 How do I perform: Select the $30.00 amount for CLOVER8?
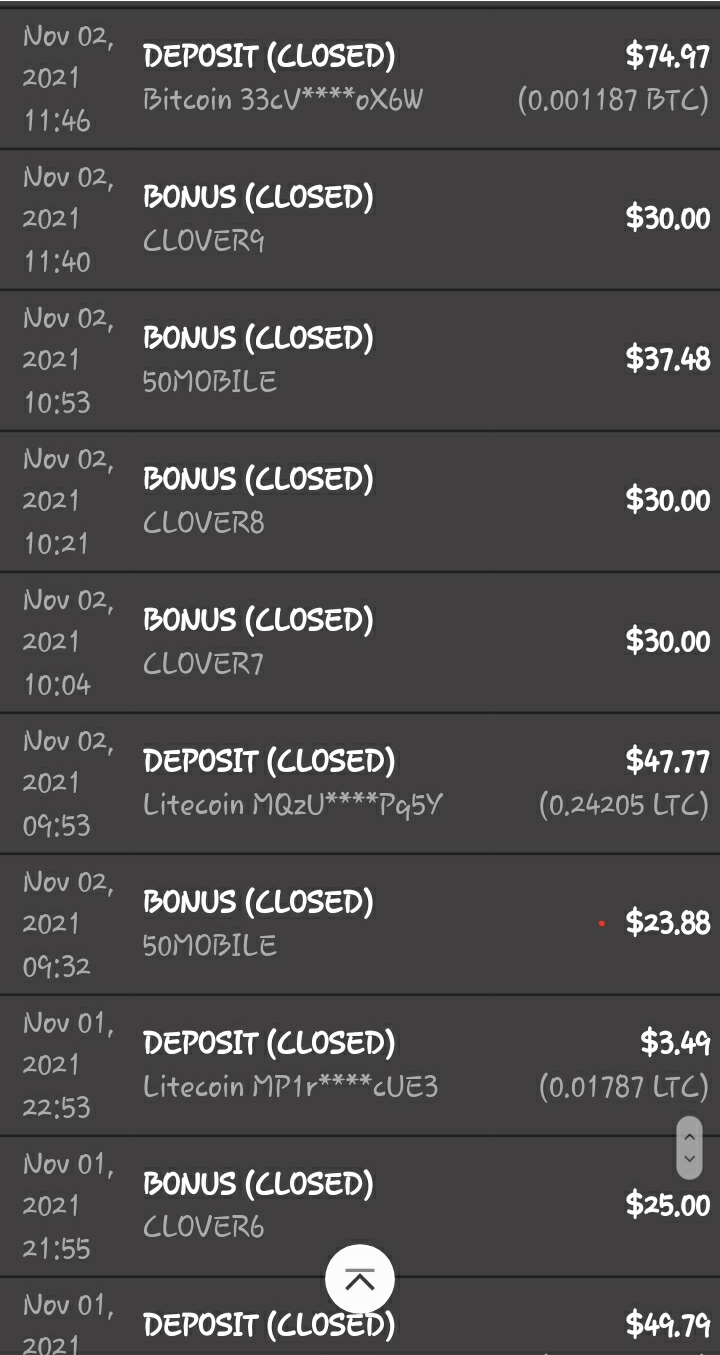pyautogui.click(x=667, y=500)
